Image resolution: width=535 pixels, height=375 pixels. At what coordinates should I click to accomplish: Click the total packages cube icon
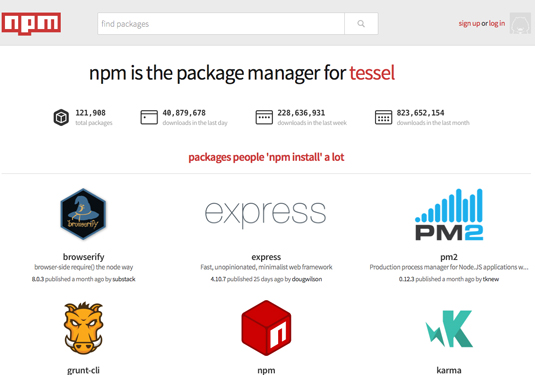click(x=61, y=117)
